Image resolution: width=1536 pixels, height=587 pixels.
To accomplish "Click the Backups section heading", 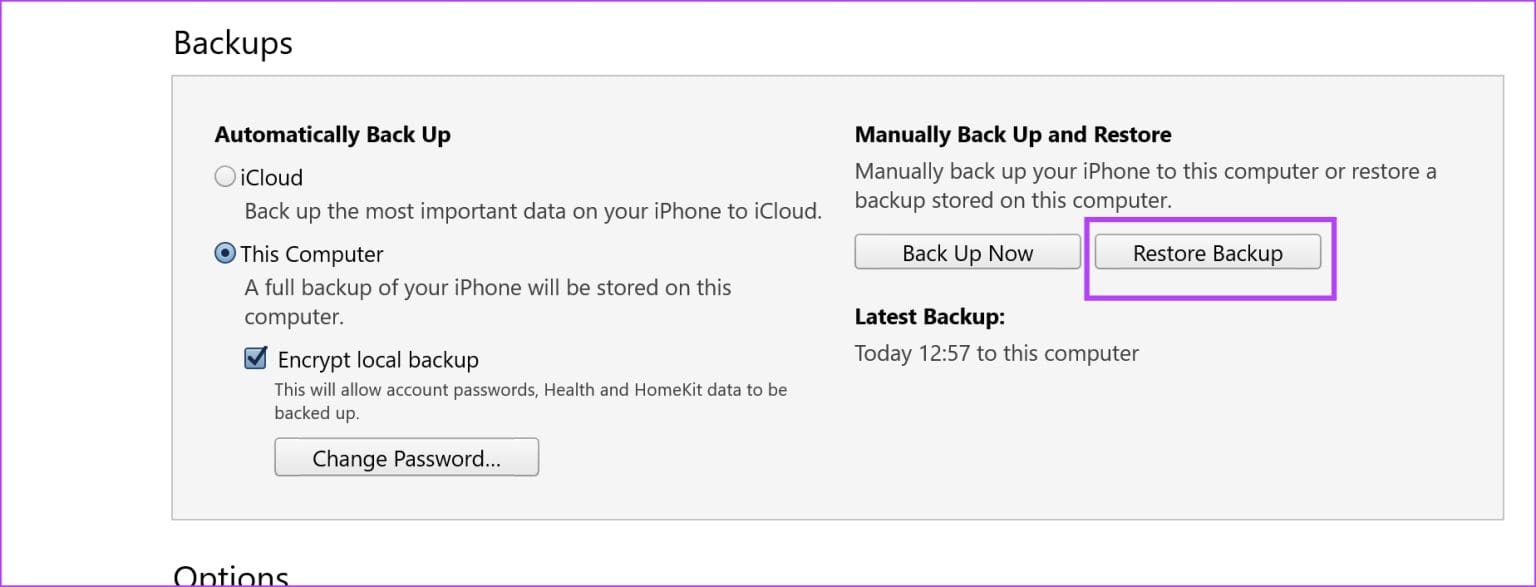I will pyautogui.click(x=232, y=42).
